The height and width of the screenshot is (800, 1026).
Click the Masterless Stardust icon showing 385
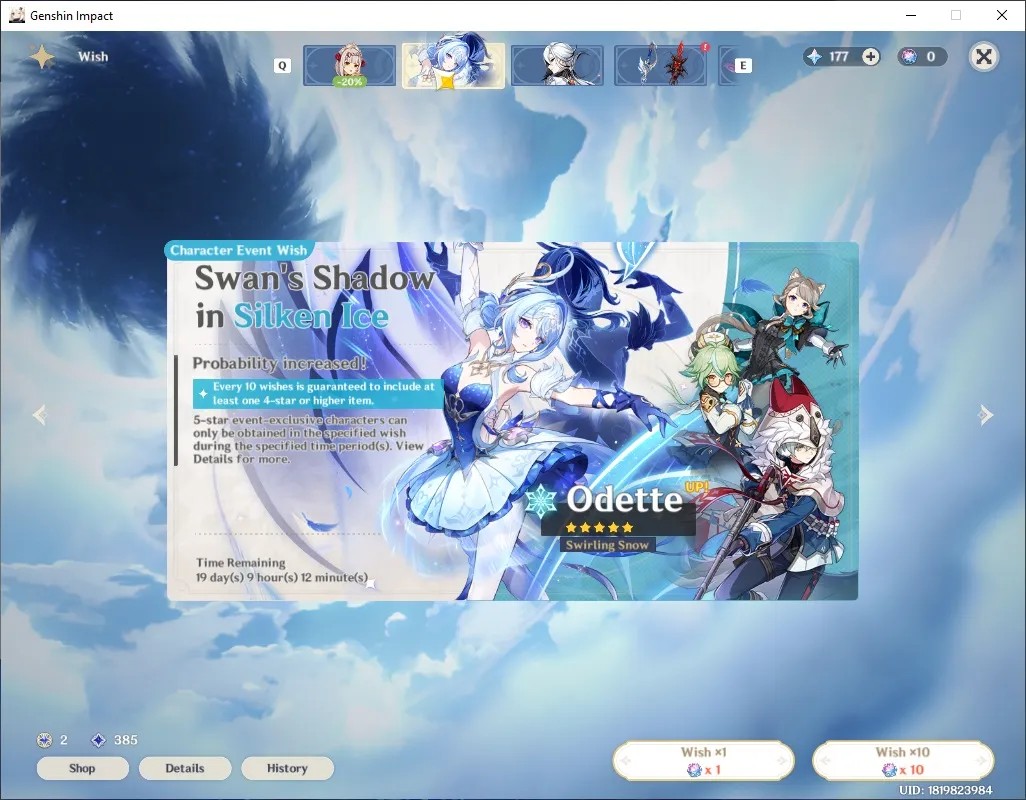tap(98, 740)
